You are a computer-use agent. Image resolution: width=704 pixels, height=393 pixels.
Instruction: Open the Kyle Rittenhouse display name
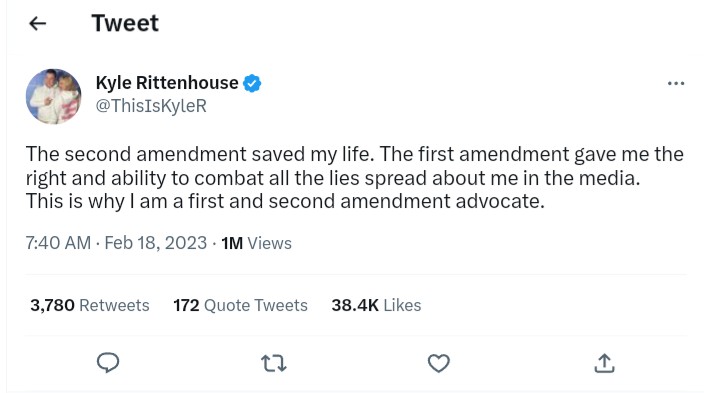[167, 83]
